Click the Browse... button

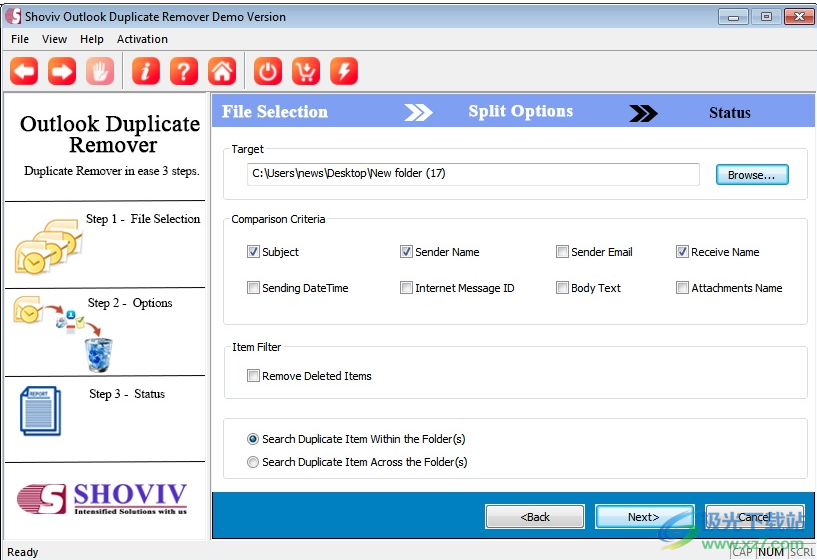pyautogui.click(x=752, y=175)
